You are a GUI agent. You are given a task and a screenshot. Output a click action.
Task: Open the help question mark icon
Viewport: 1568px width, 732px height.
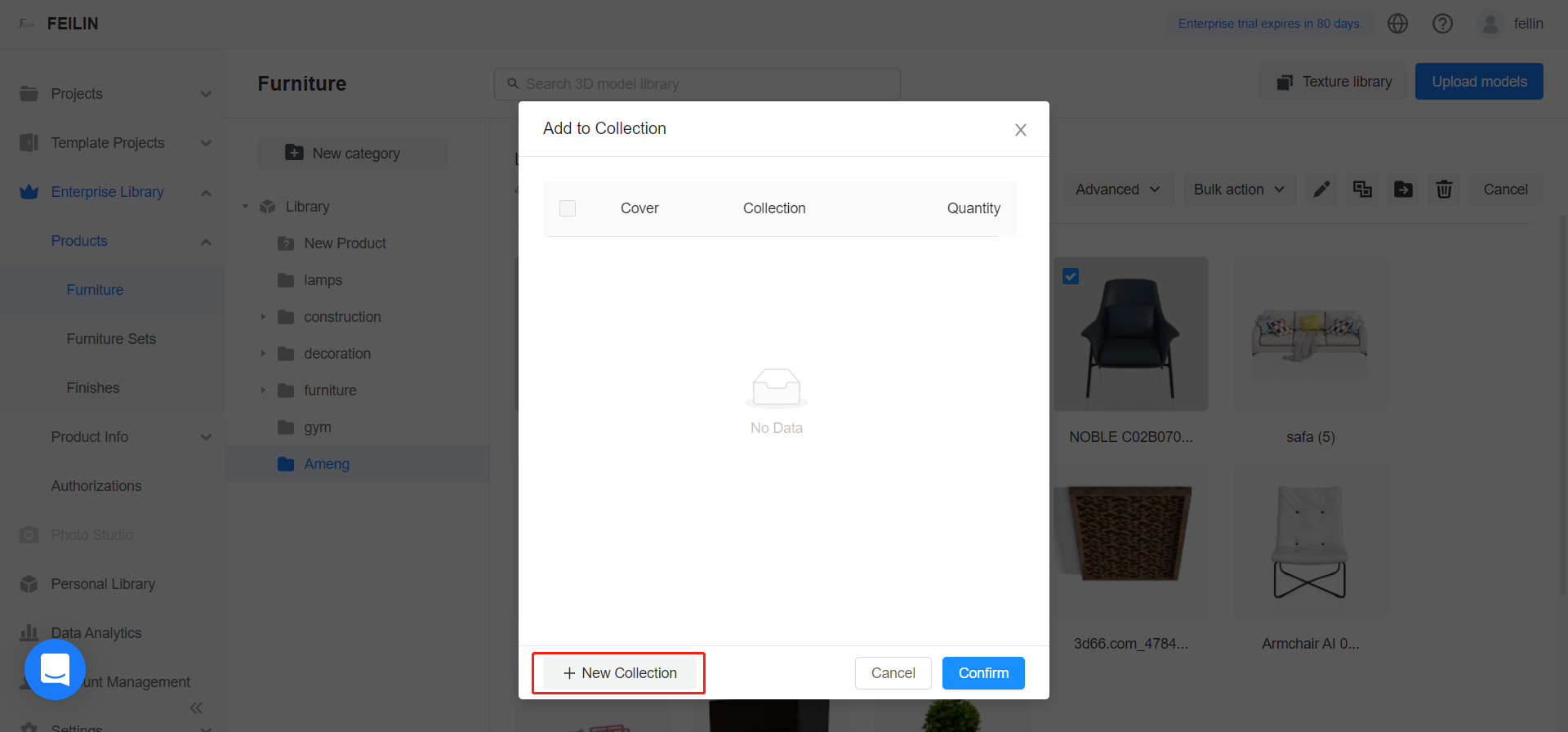[x=1442, y=24]
